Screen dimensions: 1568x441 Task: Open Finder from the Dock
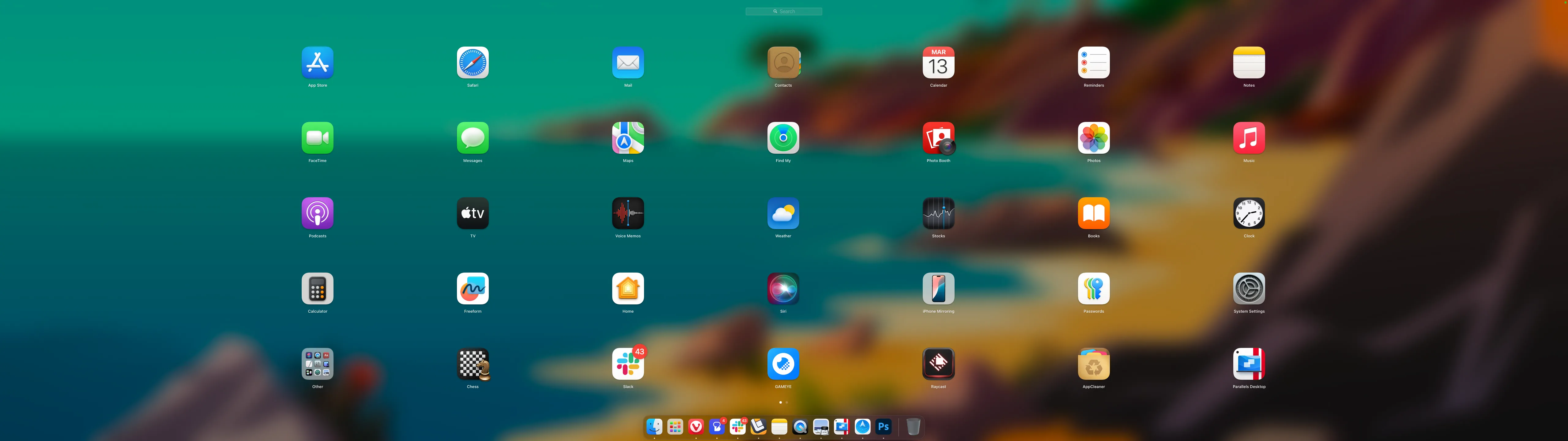654,426
